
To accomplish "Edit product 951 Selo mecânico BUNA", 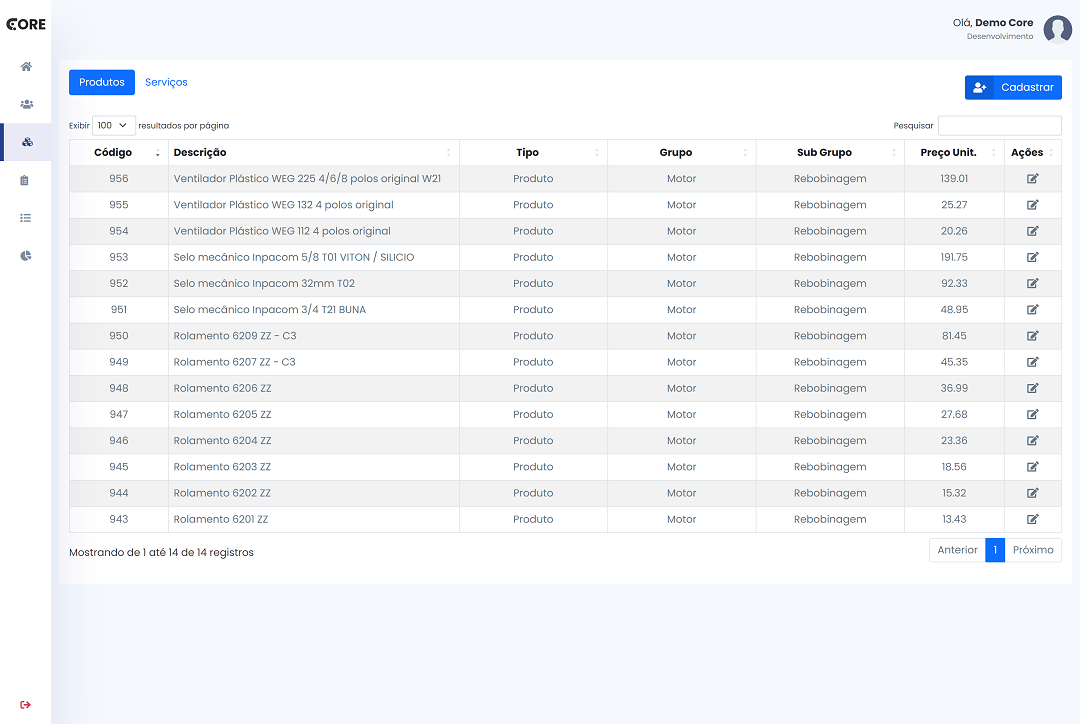I will point(1032,309).
